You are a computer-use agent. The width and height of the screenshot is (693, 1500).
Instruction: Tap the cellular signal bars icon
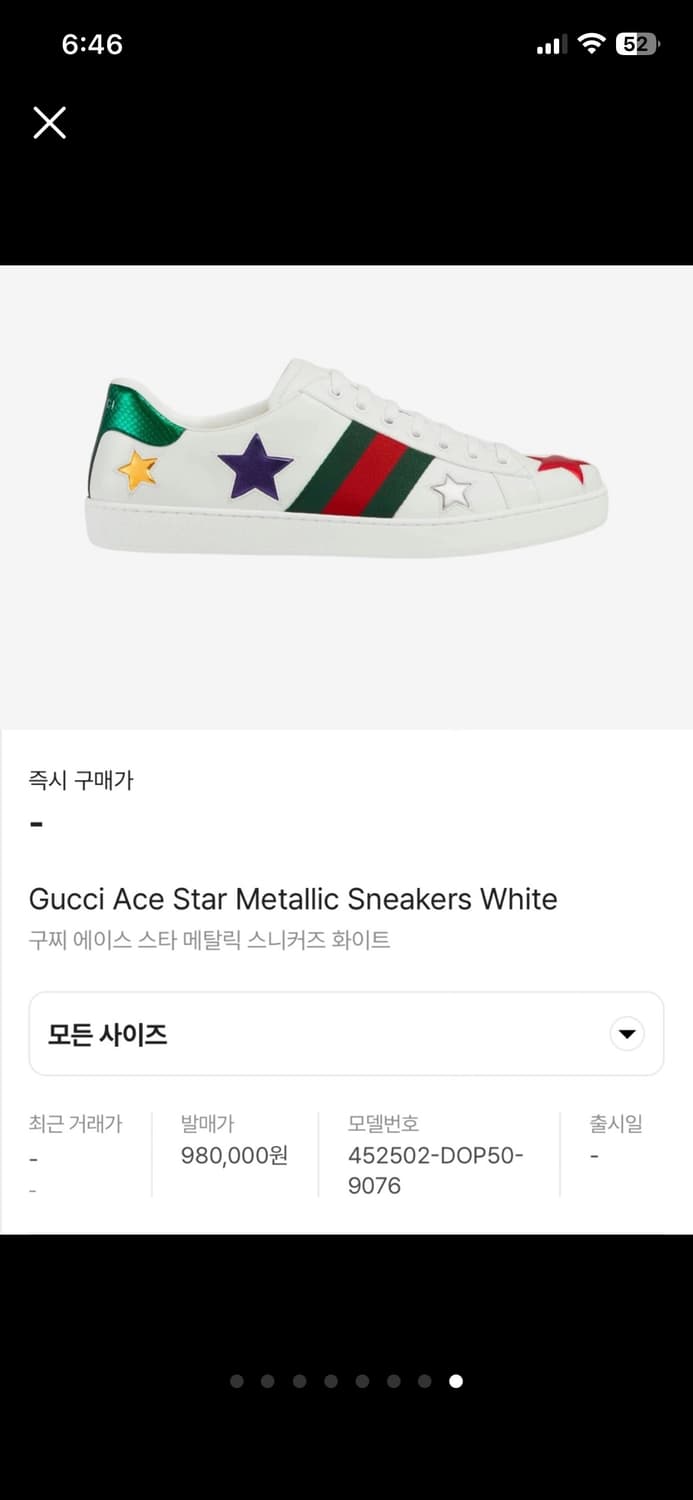pos(551,45)
